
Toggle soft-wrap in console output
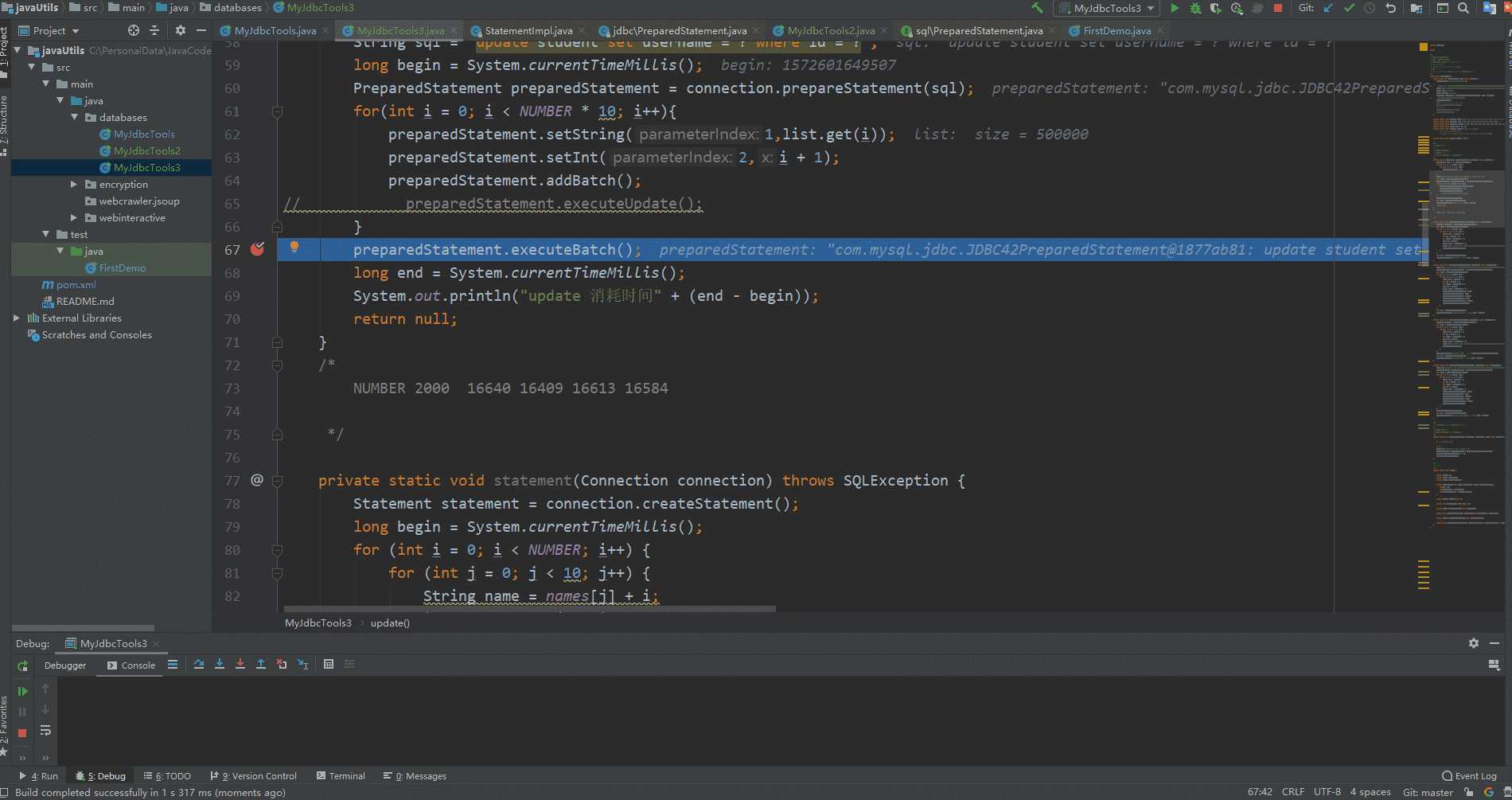click(x=45, y=731)
